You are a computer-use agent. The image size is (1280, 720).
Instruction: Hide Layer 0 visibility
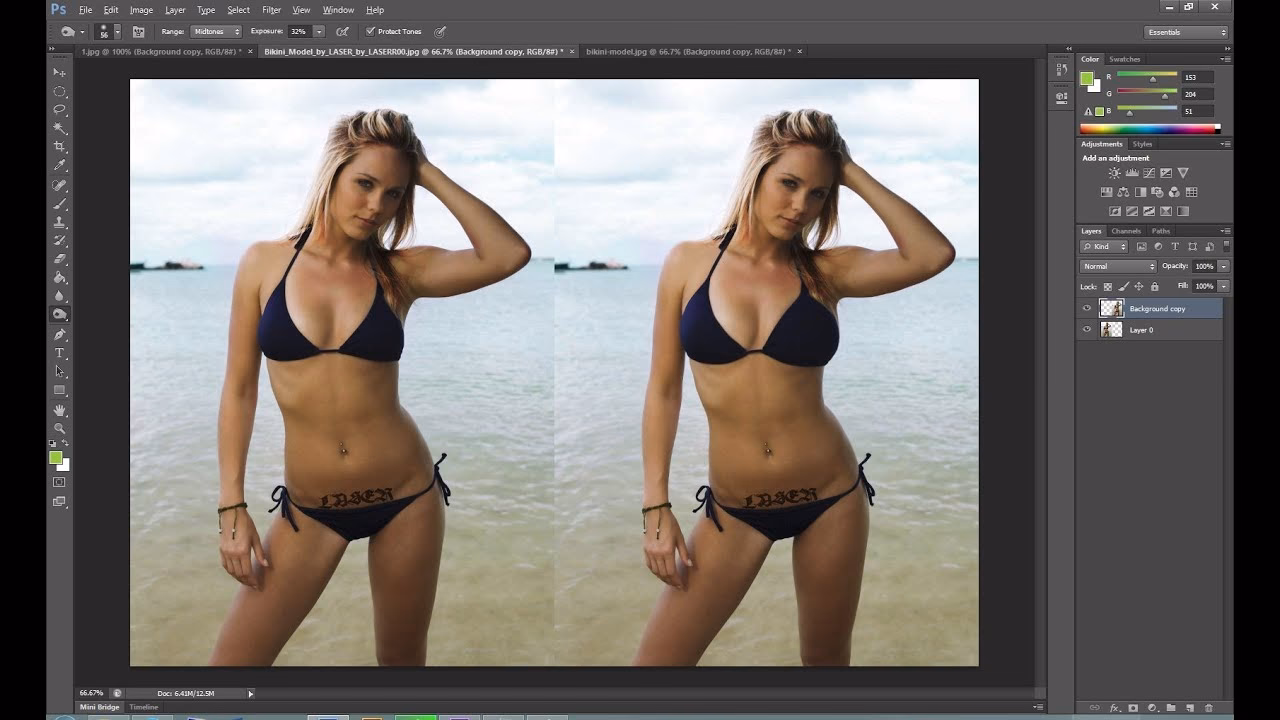click(1086, 329)
